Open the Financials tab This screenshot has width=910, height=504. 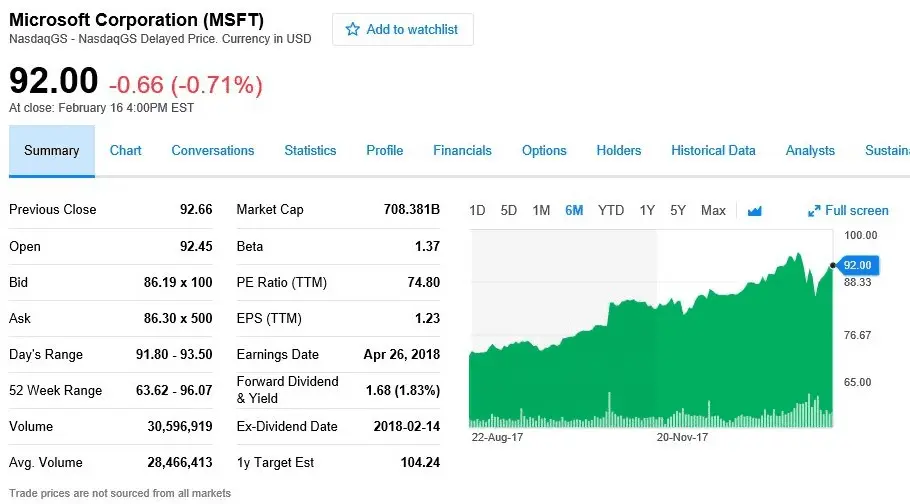[462, 151]
